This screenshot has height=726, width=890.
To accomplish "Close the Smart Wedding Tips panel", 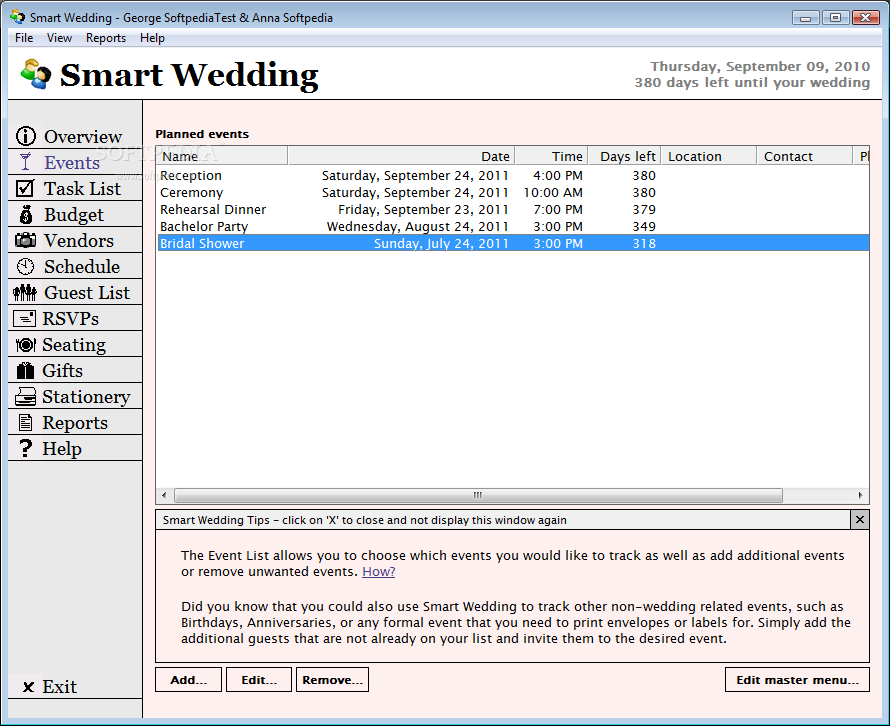I will (860, 519).
